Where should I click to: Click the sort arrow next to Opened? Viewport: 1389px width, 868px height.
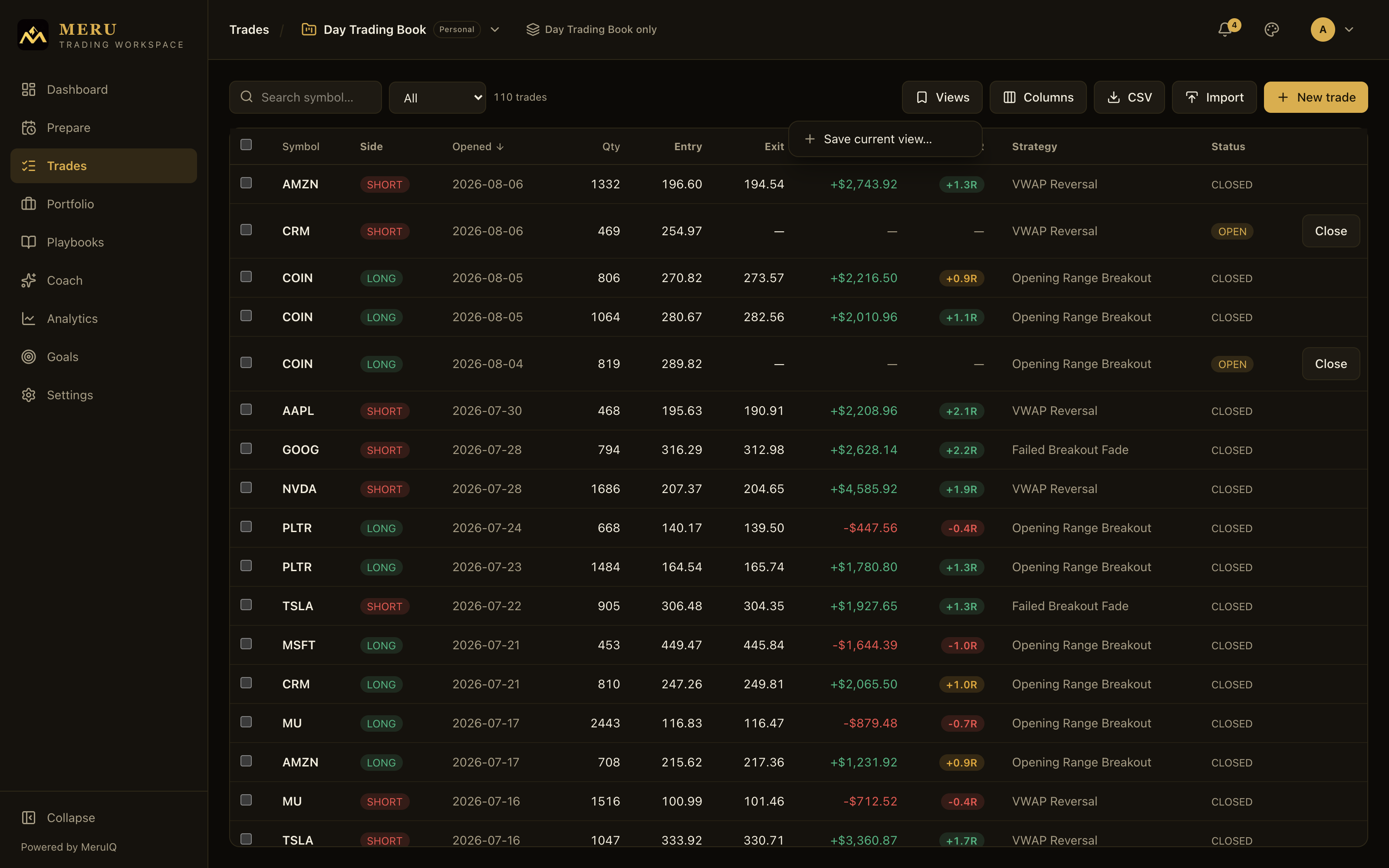click(x=500, y=146)
